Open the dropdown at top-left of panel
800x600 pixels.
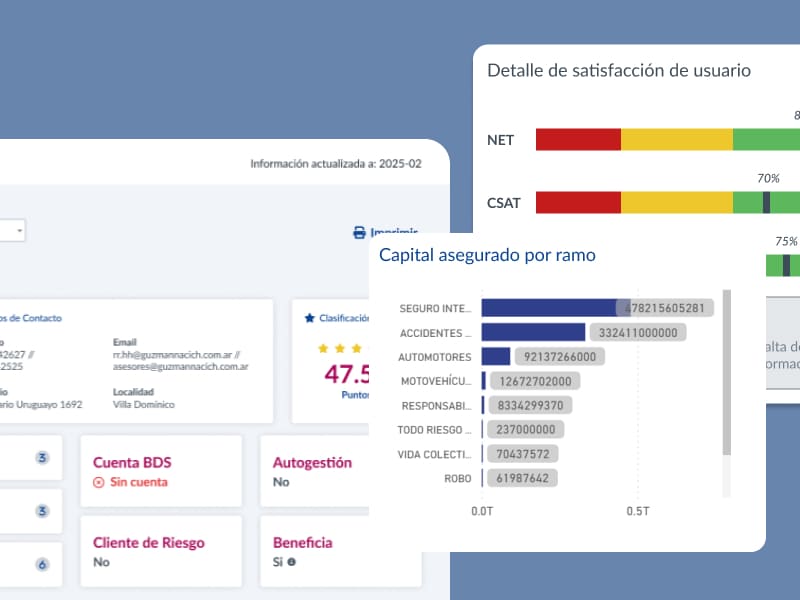12,231
